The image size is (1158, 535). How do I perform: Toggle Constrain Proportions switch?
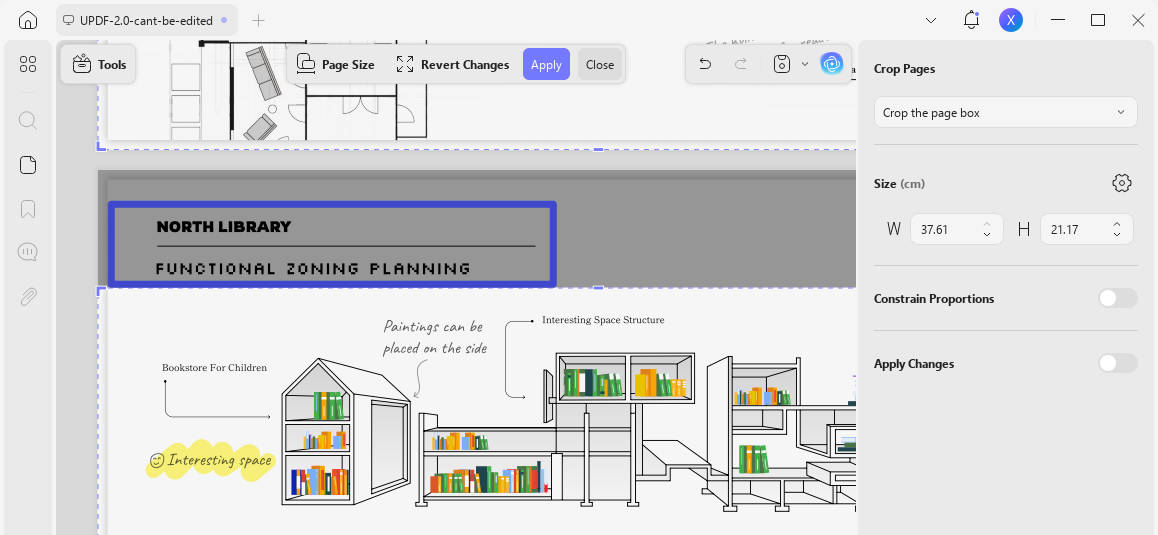pyautogui.click(x=1117, y=299)
